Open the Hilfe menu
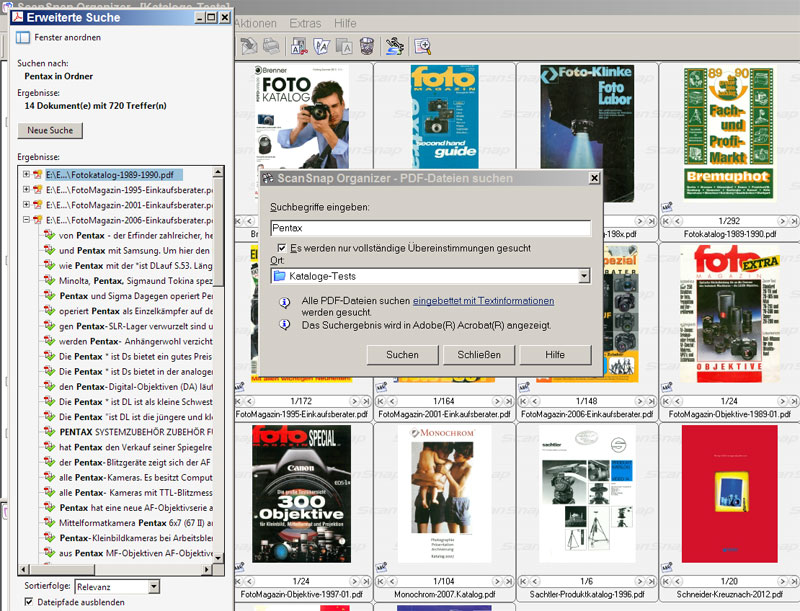 click(345, 23)
